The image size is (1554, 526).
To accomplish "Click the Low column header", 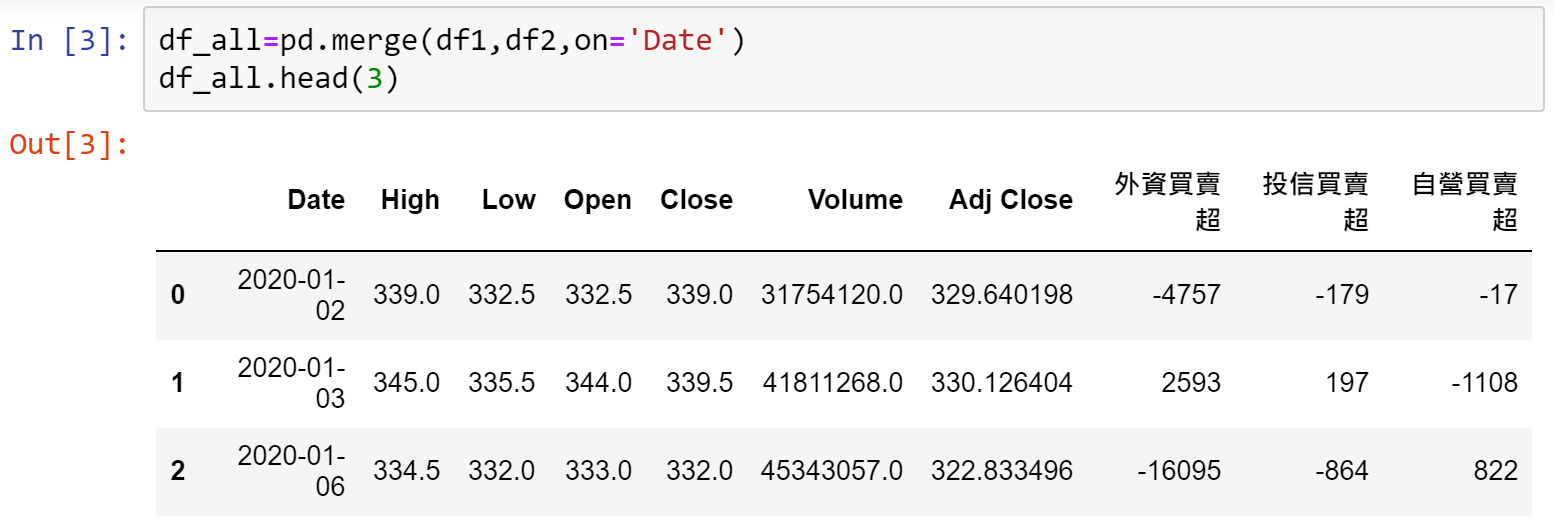I will tap(509, 200).
